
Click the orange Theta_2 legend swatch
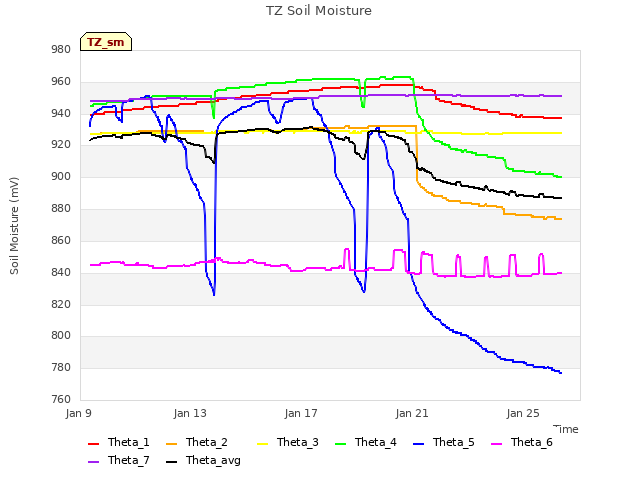click(x=171, y=444)
